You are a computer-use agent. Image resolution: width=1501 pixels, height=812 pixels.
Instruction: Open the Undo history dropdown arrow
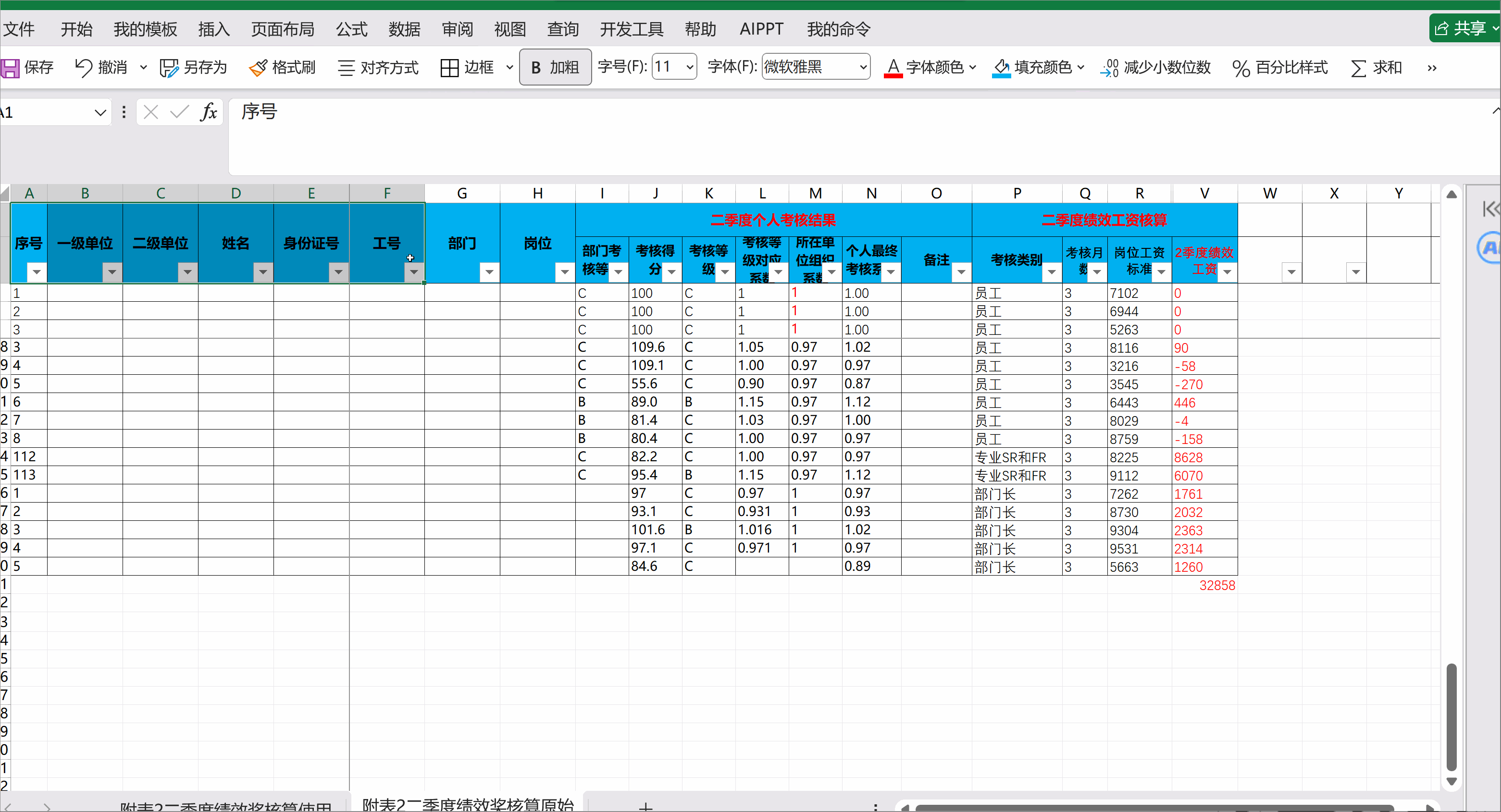pos(143,68)
